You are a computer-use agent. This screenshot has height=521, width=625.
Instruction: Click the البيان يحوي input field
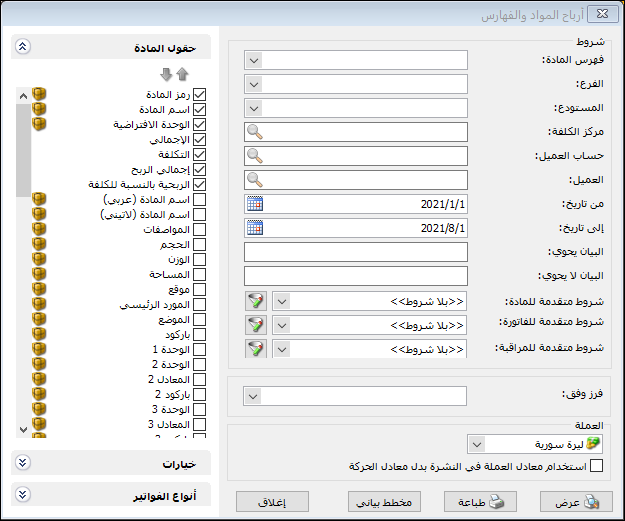click(356, 252)
